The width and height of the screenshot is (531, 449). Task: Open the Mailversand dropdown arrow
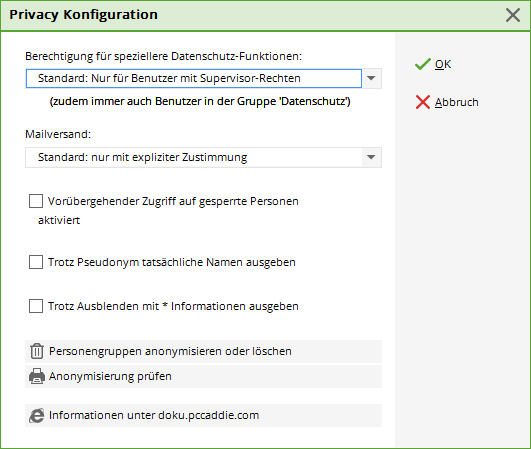[x=371, y=157]
